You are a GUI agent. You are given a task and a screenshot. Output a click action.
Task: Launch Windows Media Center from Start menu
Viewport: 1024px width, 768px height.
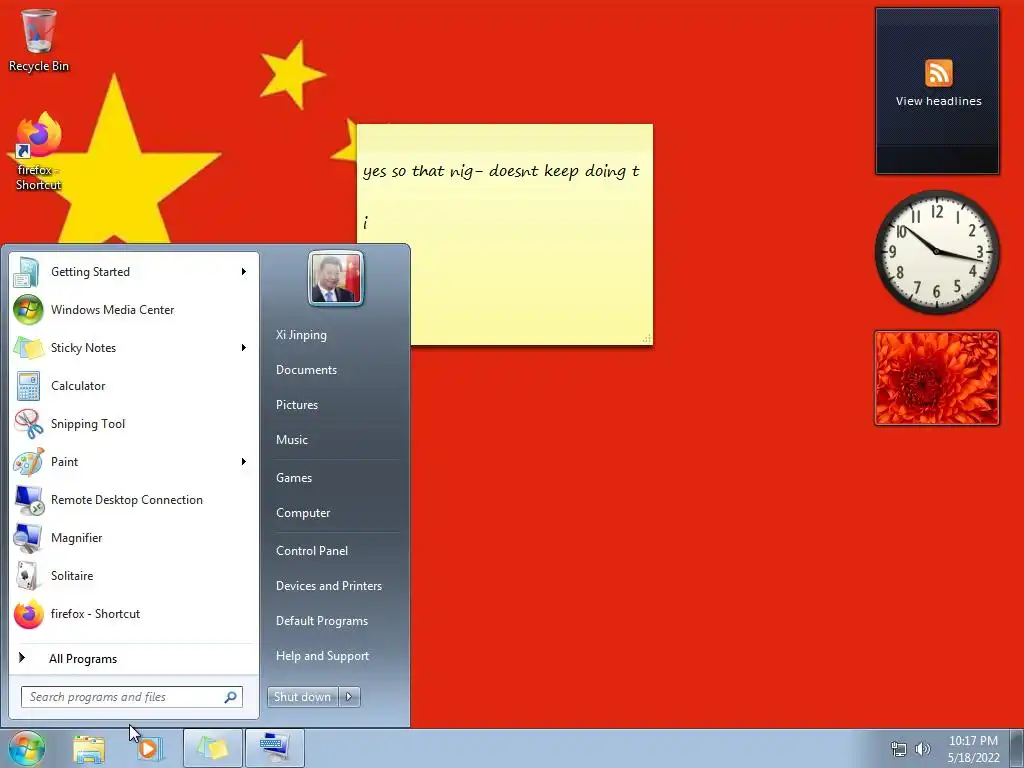[134, 310]
